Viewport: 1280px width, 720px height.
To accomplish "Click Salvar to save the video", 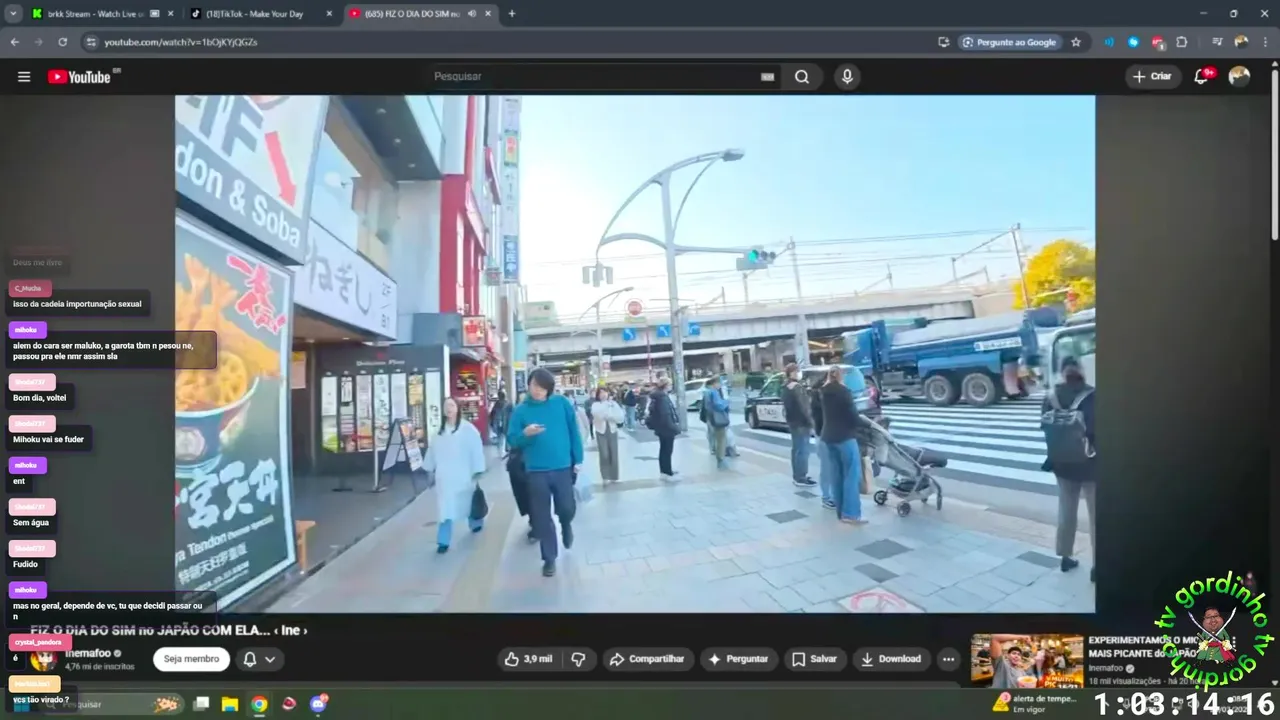I will click(814, 659).
